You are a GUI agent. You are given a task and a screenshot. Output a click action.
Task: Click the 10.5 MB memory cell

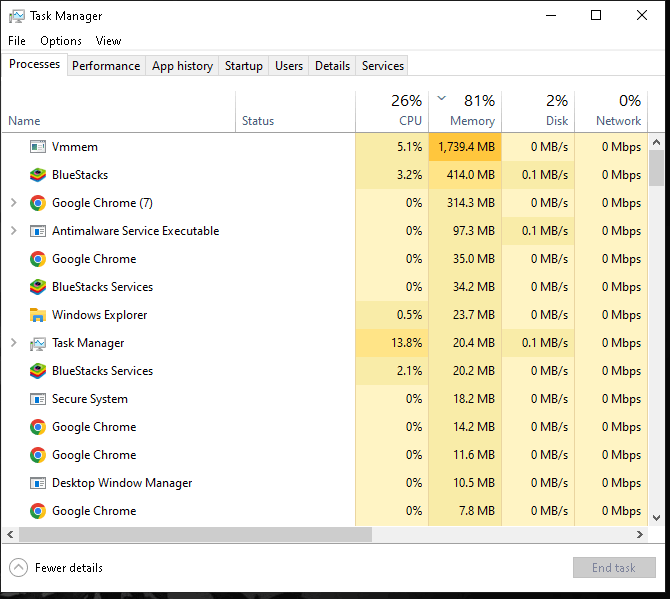click(x=465, y=483)
